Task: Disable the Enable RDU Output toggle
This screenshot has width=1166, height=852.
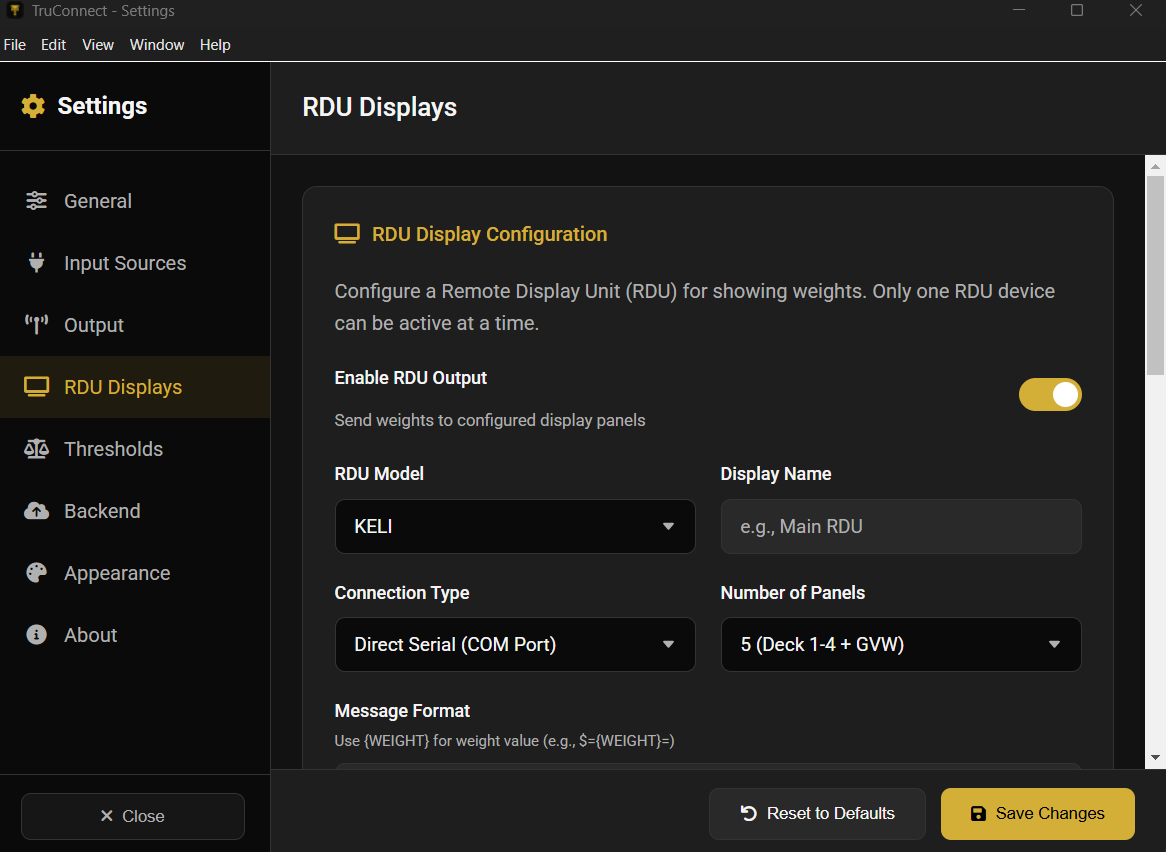Action: click(x=1050, y=395)
